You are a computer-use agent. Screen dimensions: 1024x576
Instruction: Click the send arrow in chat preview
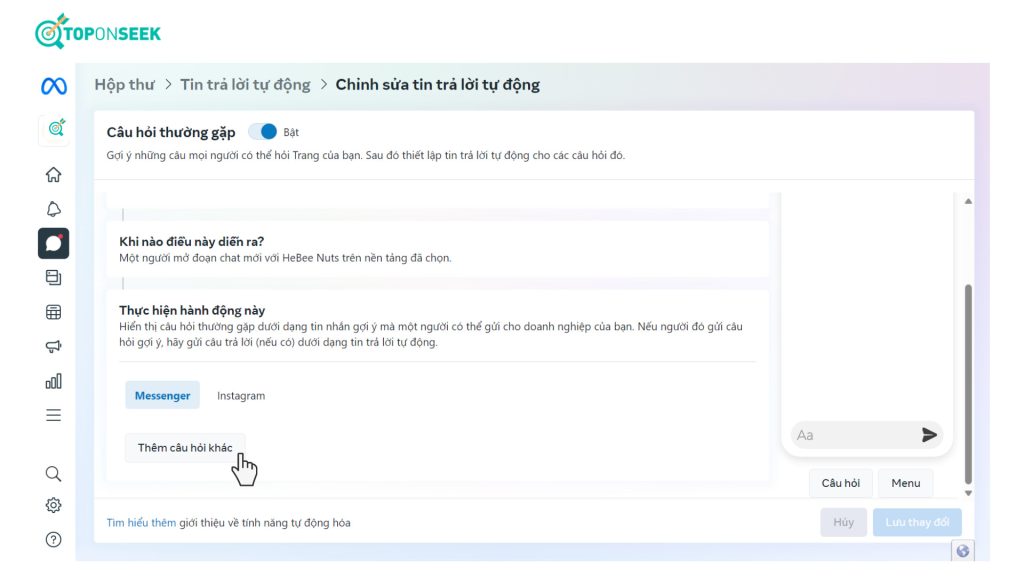click(929, 435)
